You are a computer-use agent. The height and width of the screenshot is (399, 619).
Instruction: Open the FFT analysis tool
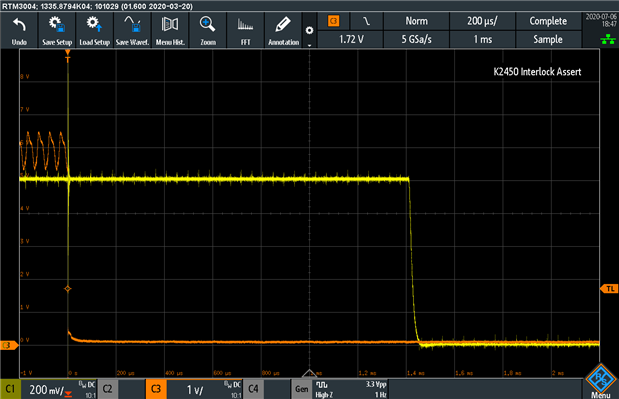[246, 30]
